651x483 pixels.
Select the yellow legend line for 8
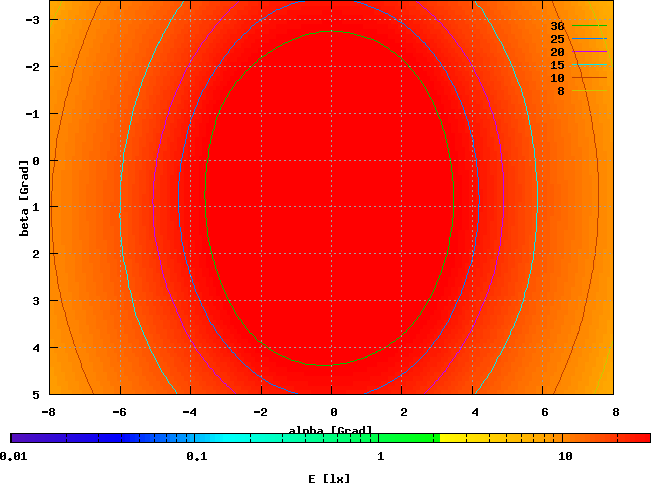click(590, 91)
